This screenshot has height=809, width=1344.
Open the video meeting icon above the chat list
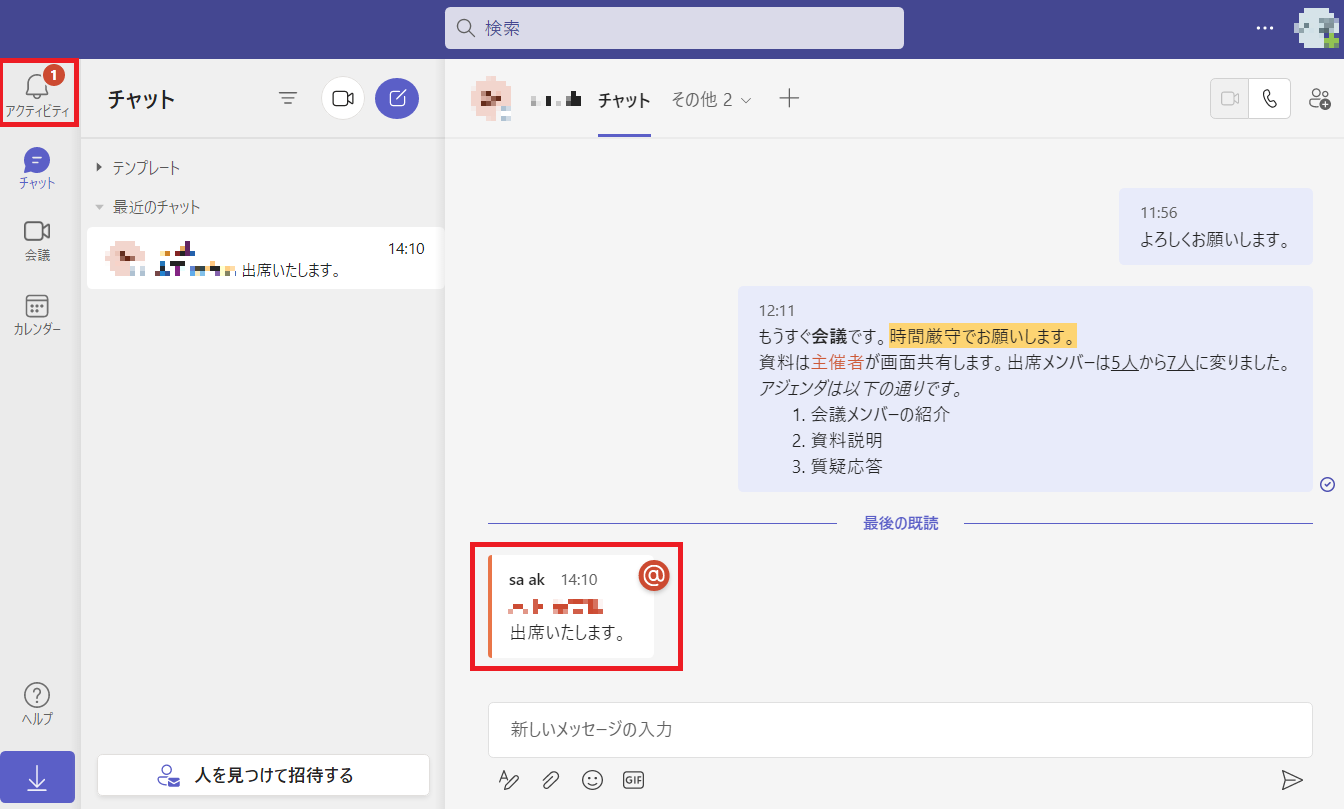343,98
